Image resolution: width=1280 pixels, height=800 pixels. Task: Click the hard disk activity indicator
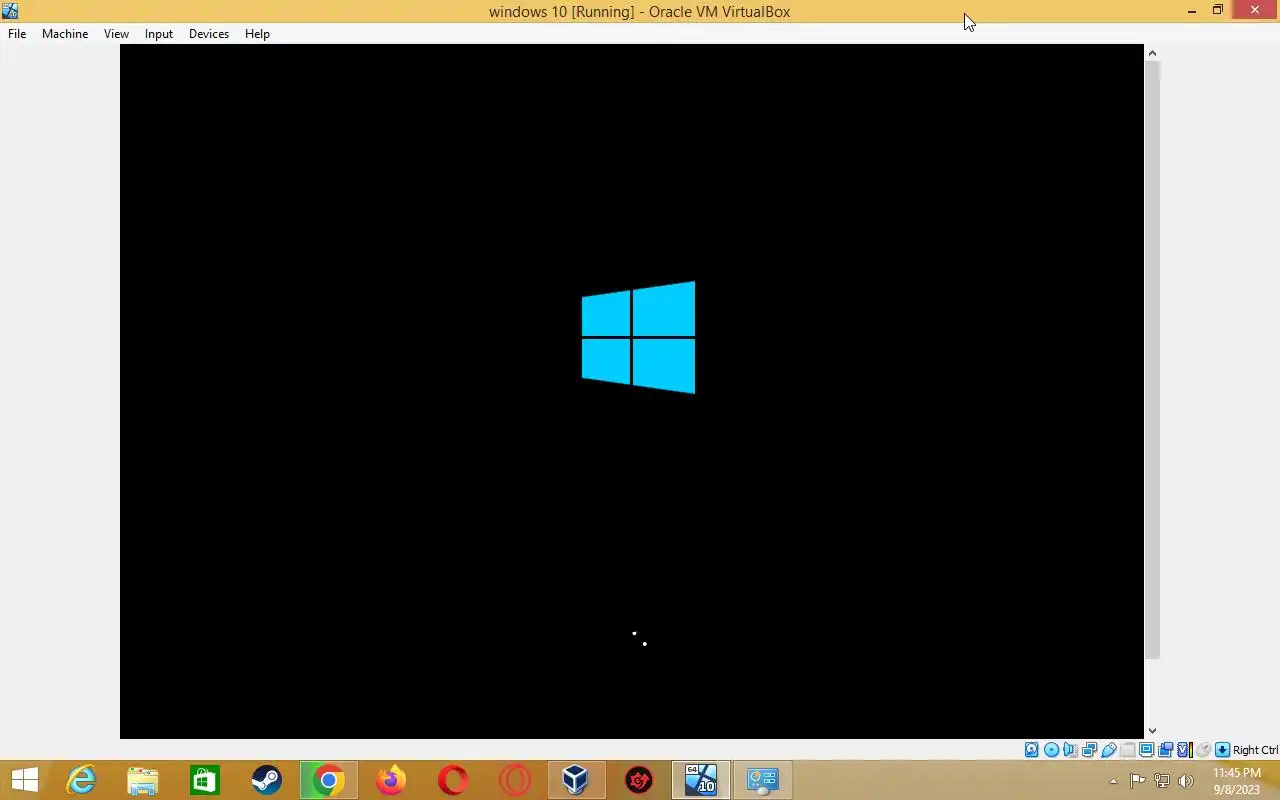(x=1032, y=750)
